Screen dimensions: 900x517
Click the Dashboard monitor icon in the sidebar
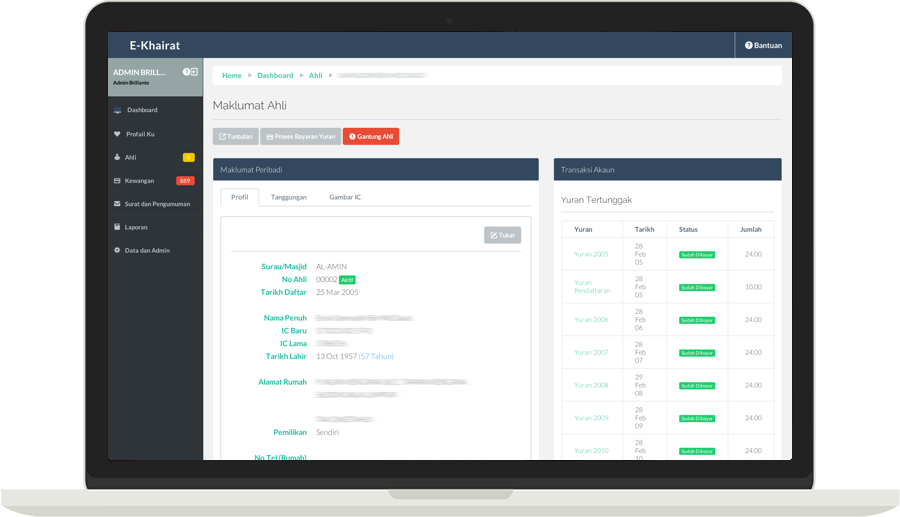coord(117,110)
